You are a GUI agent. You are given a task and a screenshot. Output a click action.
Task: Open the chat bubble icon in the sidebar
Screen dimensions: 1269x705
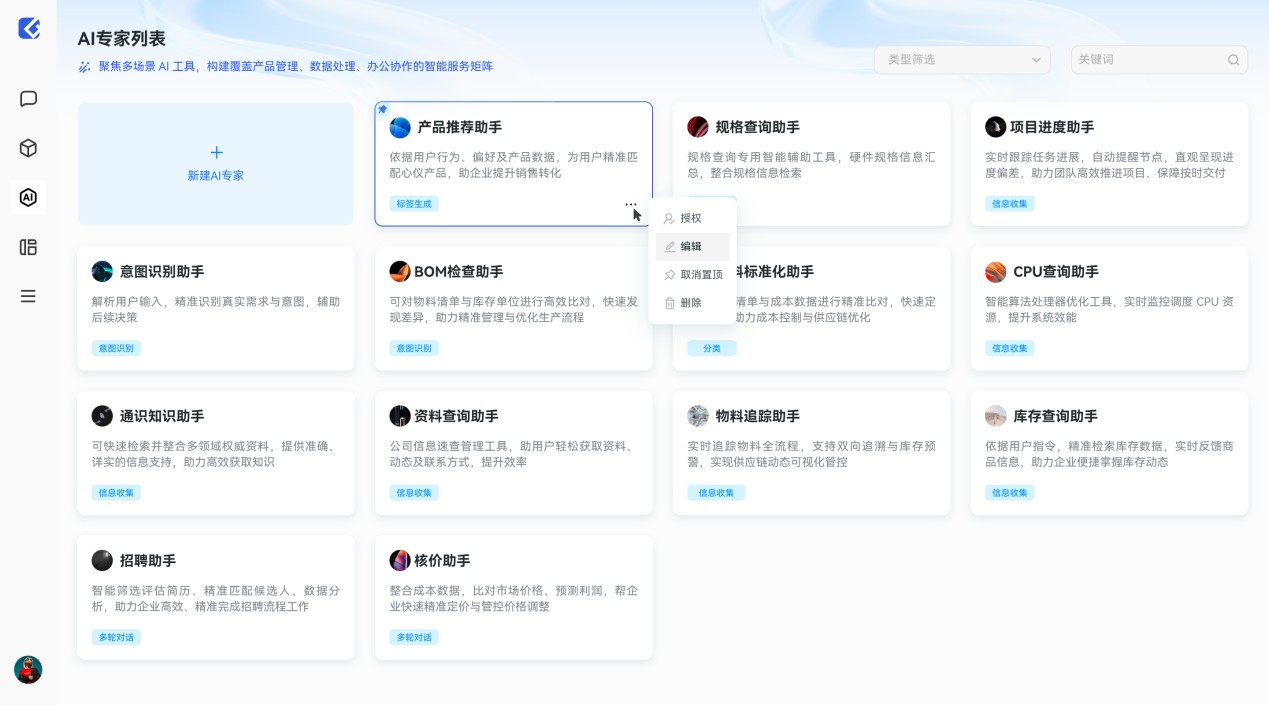pyautogui.click(x=28, y=98)
